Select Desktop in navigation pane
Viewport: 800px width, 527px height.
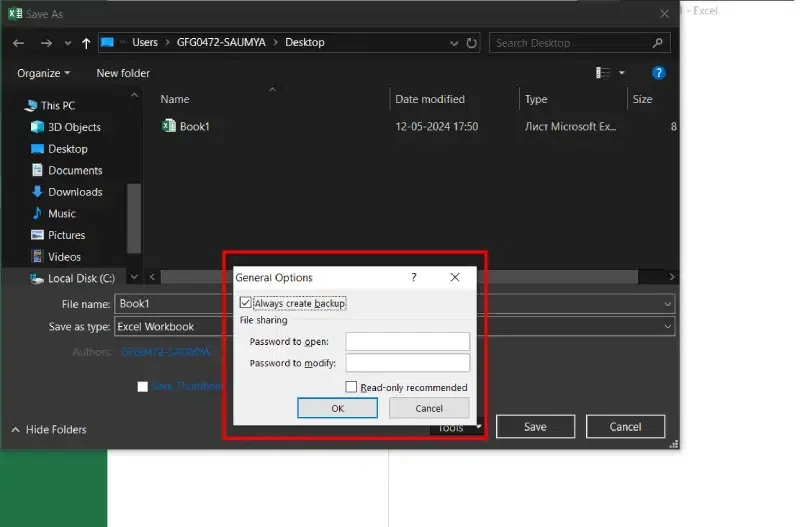coord(59,149)
